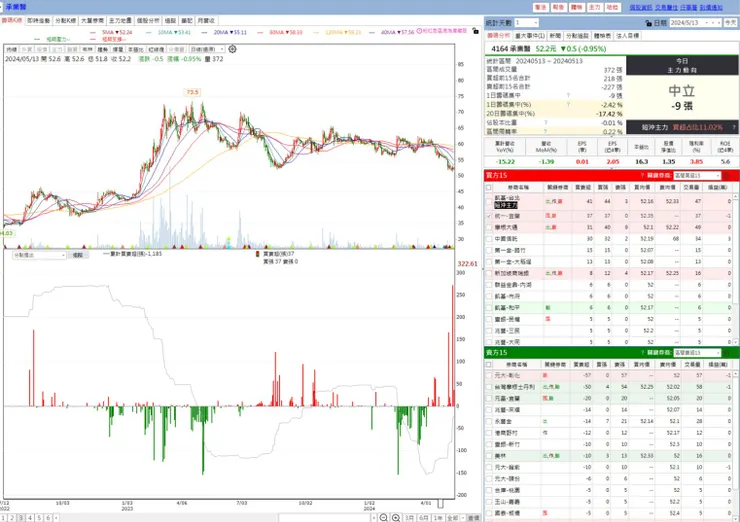
Task: Check the select-all box in 賣方15 header
Action: click(x=489, y=364)
